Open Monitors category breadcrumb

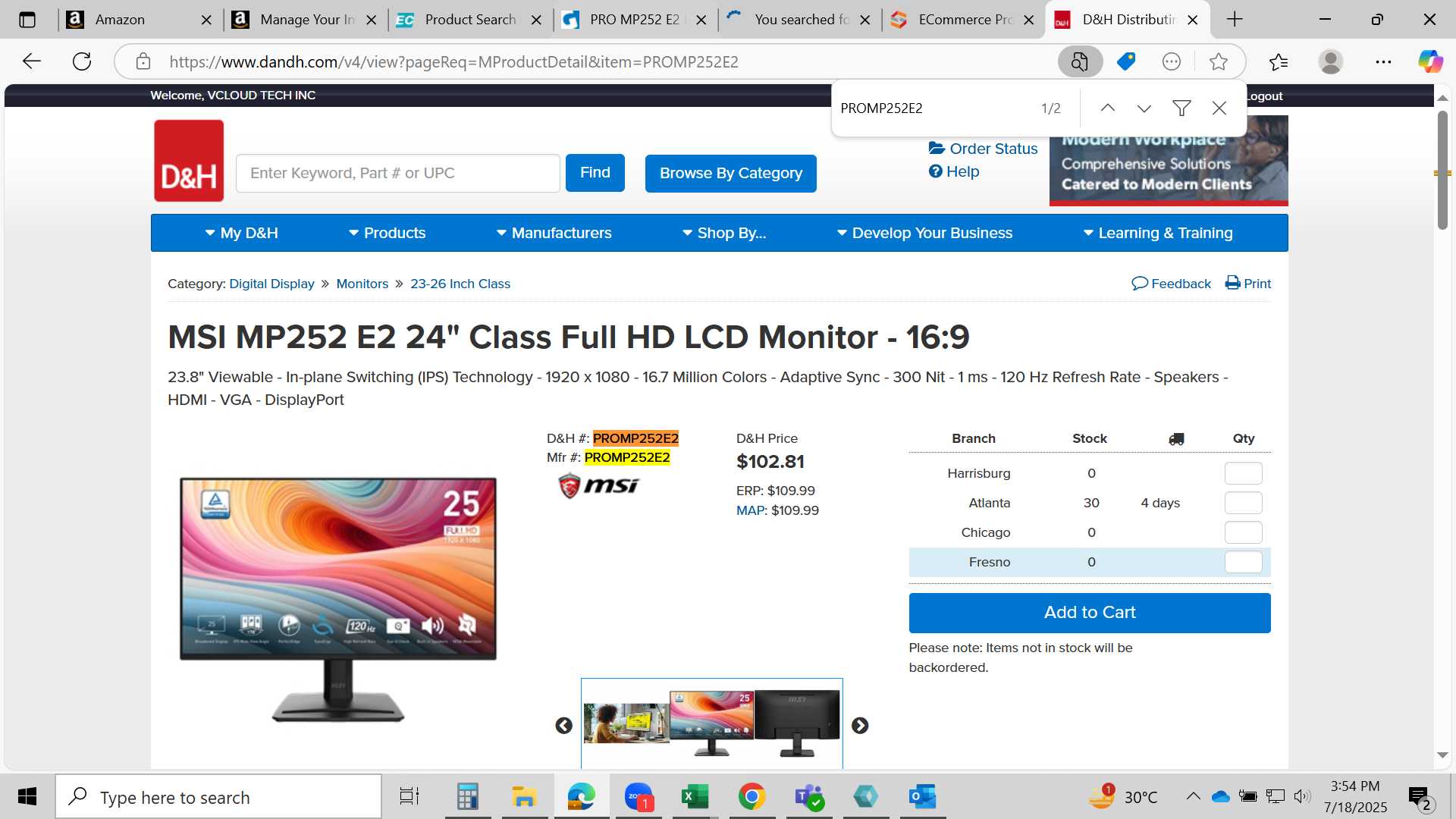pyautogui.click(x=362, y=284)
